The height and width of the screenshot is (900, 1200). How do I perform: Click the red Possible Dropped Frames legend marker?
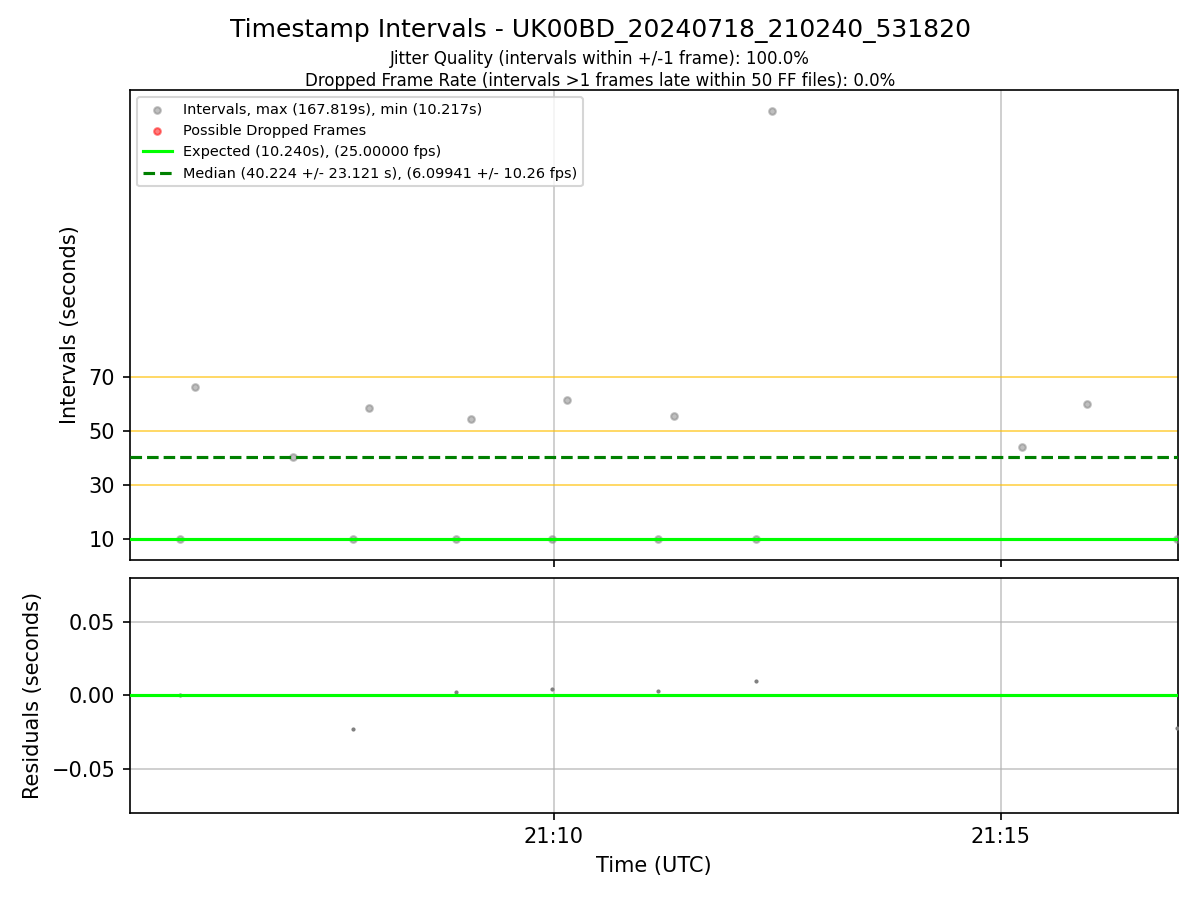(157, 130)
